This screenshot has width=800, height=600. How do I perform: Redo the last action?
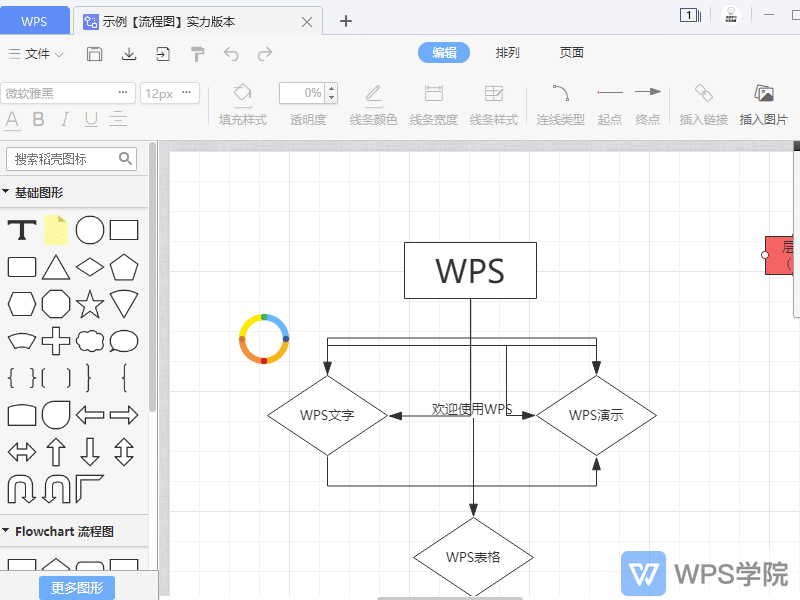[x=265, y=54]
